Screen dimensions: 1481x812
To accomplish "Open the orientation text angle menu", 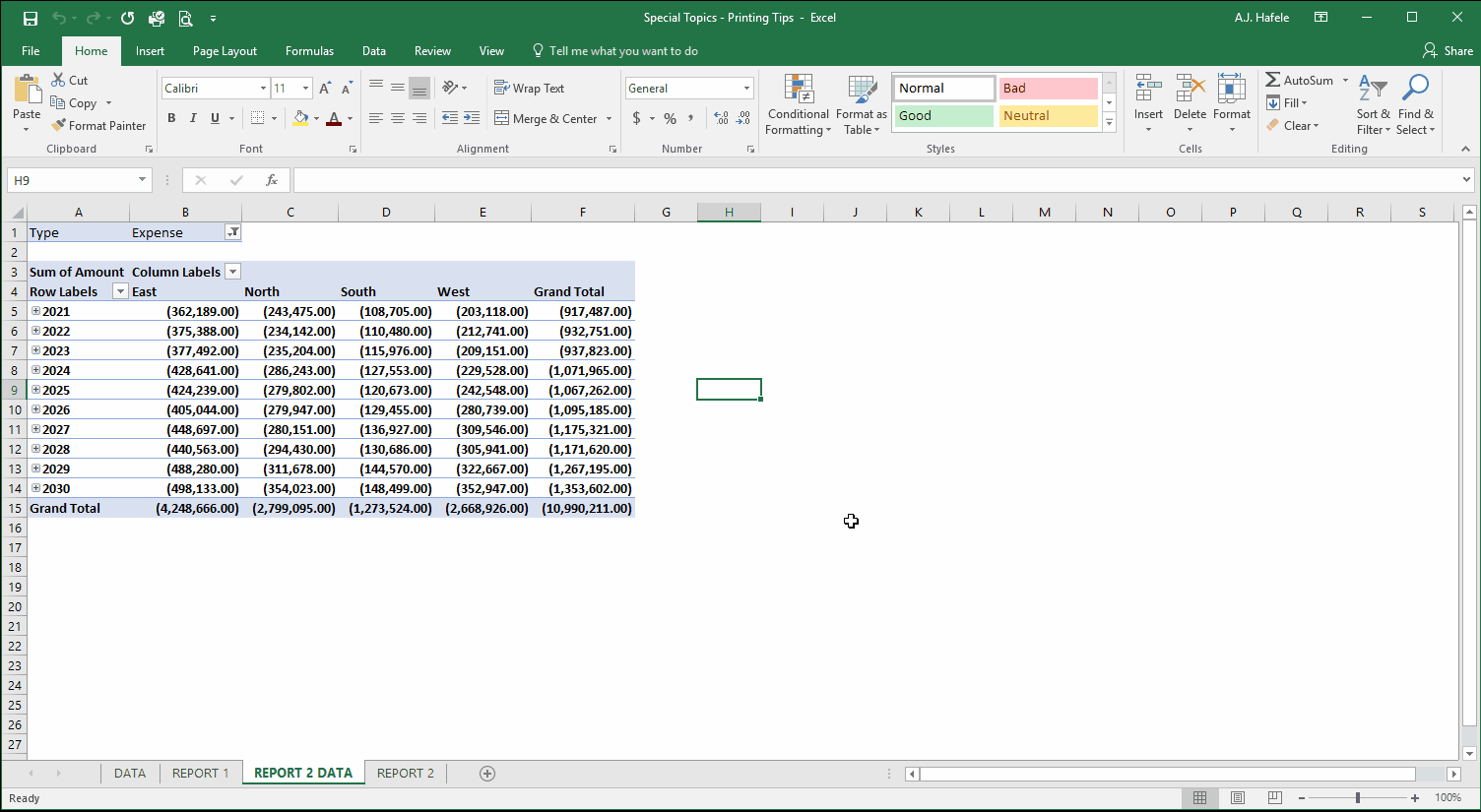I will pos(454,88).
